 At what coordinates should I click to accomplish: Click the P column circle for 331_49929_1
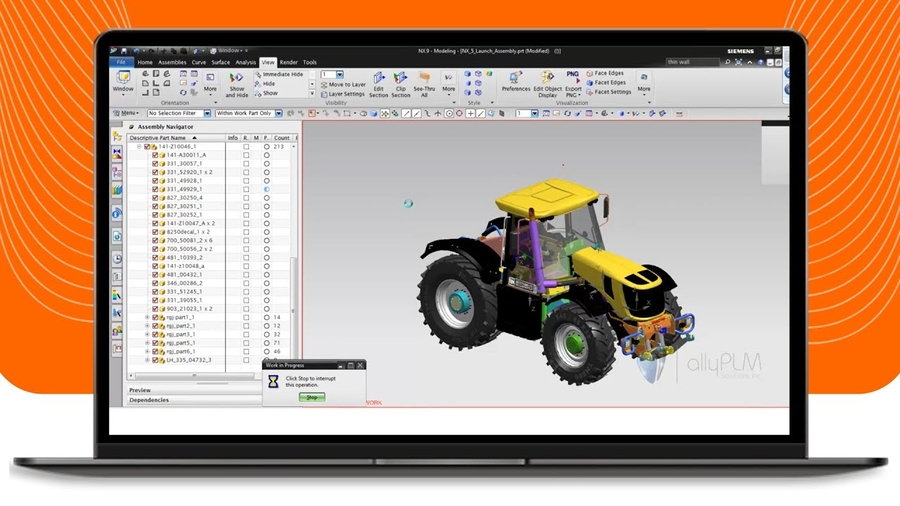pyautogui.click(x=266, y=189)
